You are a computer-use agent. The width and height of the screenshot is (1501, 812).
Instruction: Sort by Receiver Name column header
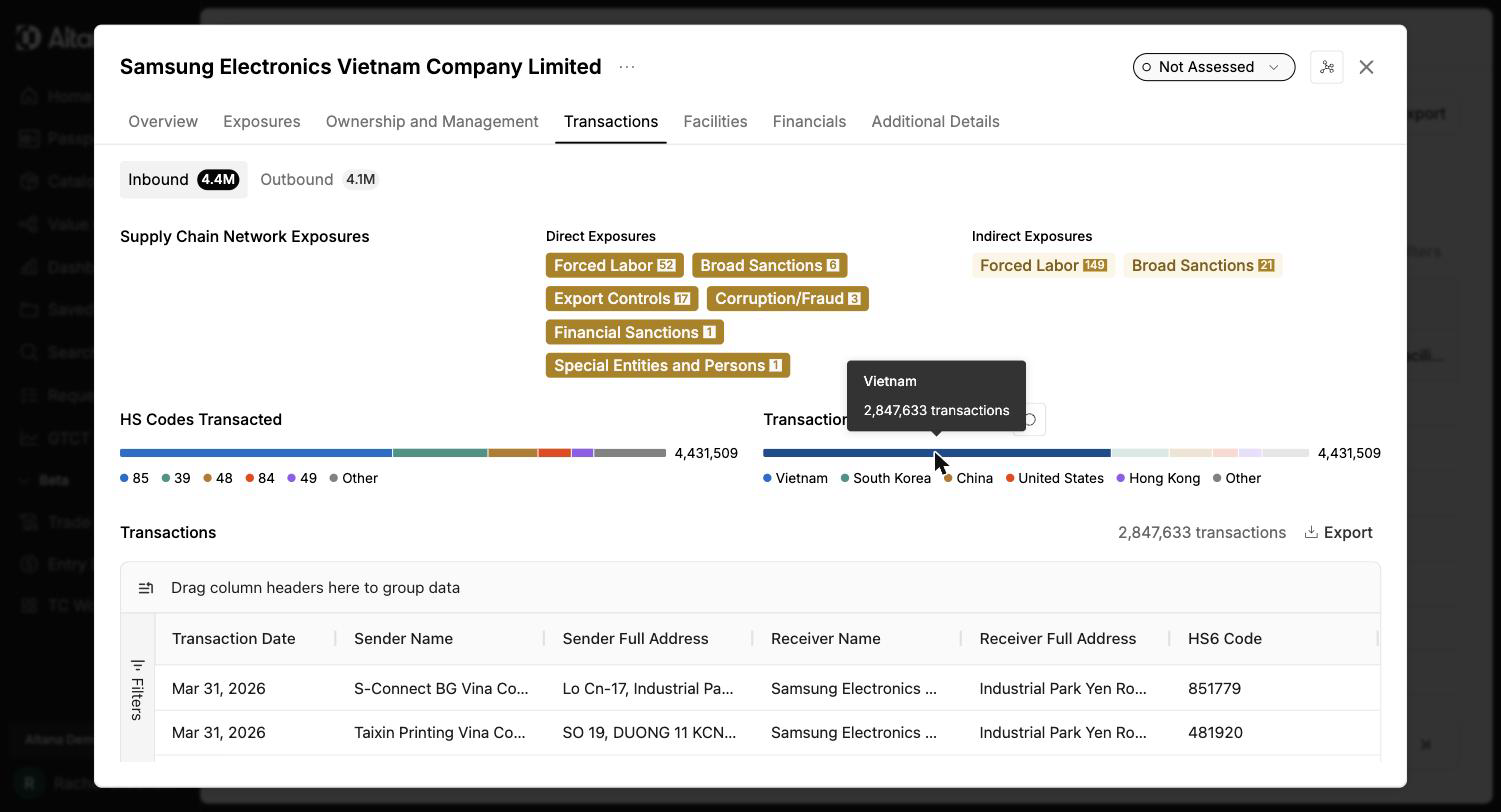pyautogui.click(x=826, y=638)
